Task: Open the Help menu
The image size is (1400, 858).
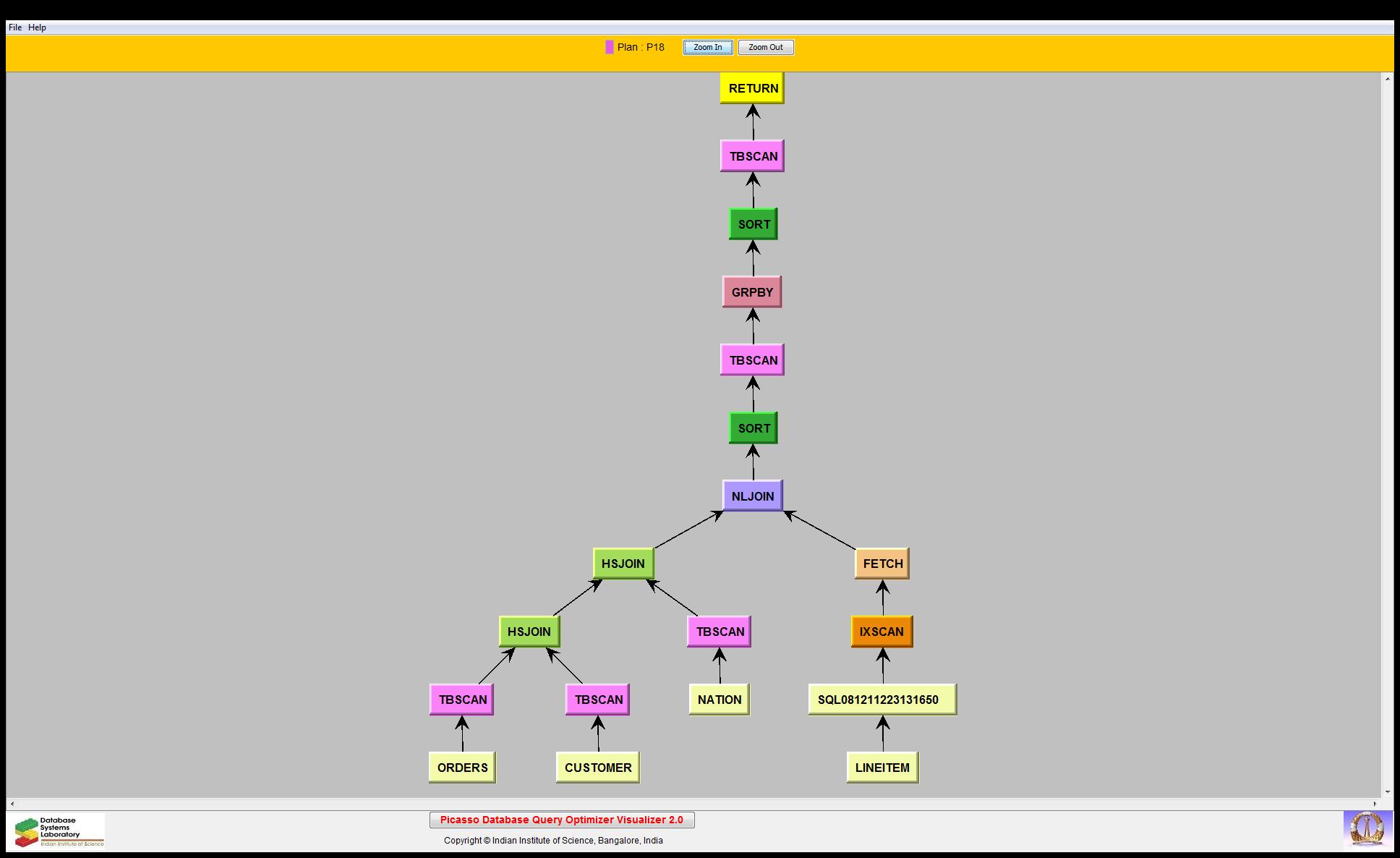Action: (x=37, y=27)
